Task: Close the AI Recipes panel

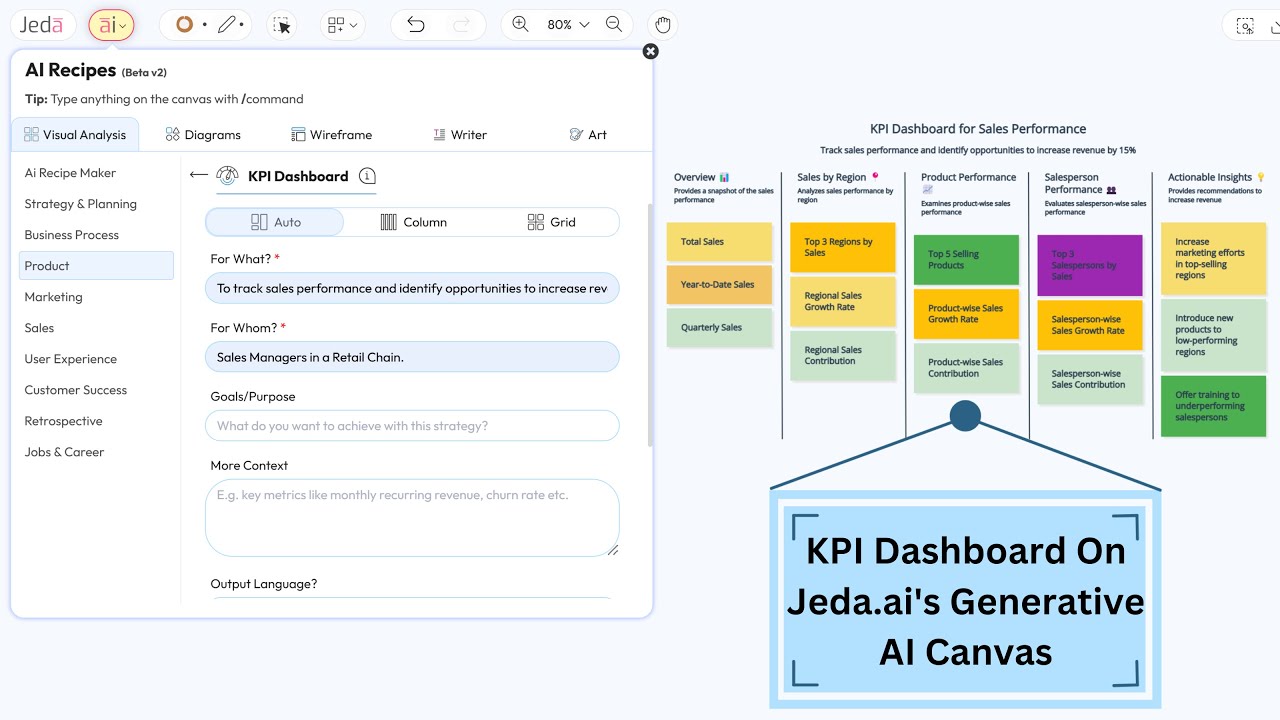Action: pyautogui.click(x=651, y=51)
